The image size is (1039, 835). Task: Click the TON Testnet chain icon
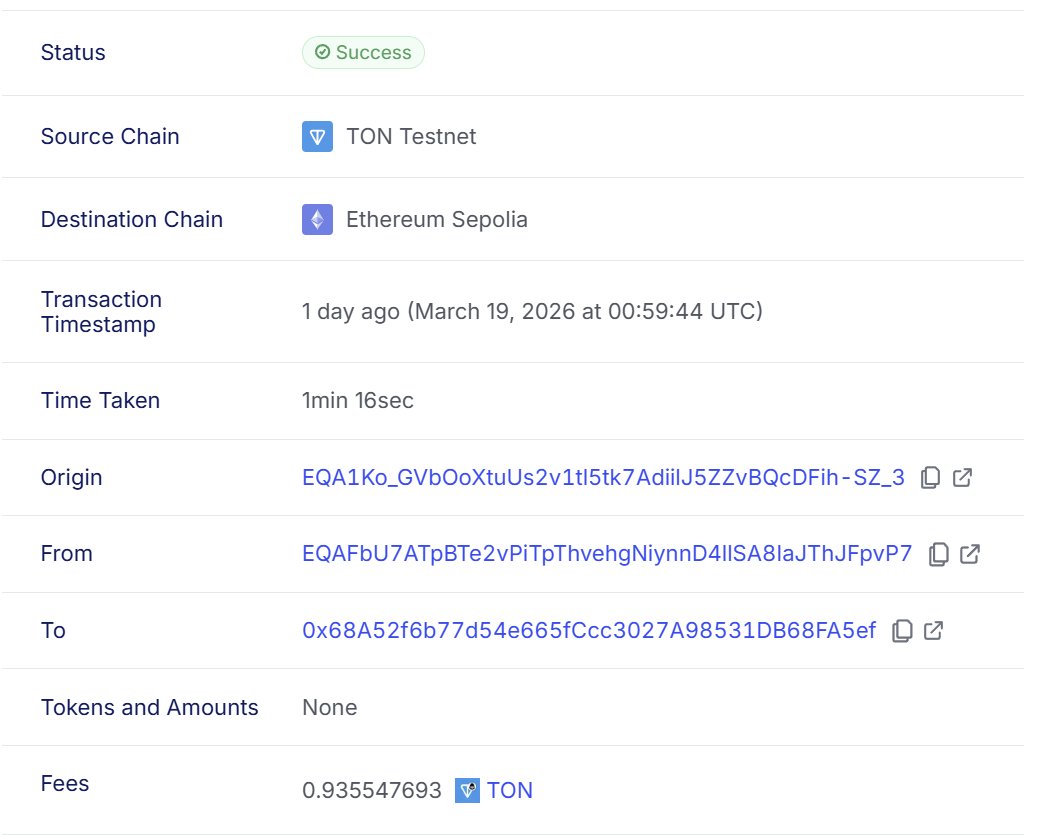(x=317, y=137)
